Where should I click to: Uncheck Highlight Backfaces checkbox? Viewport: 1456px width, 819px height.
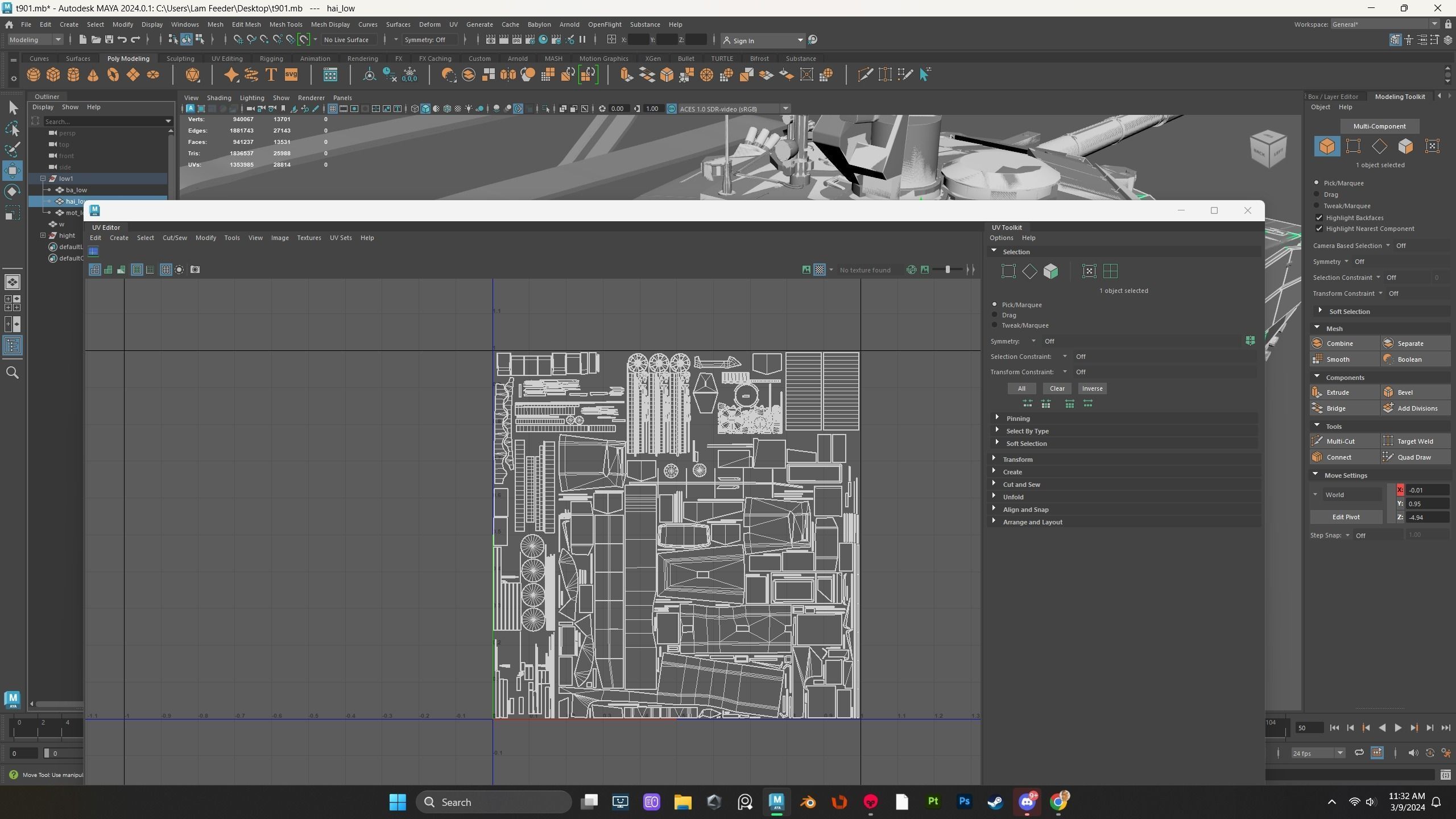(1319, 218)
